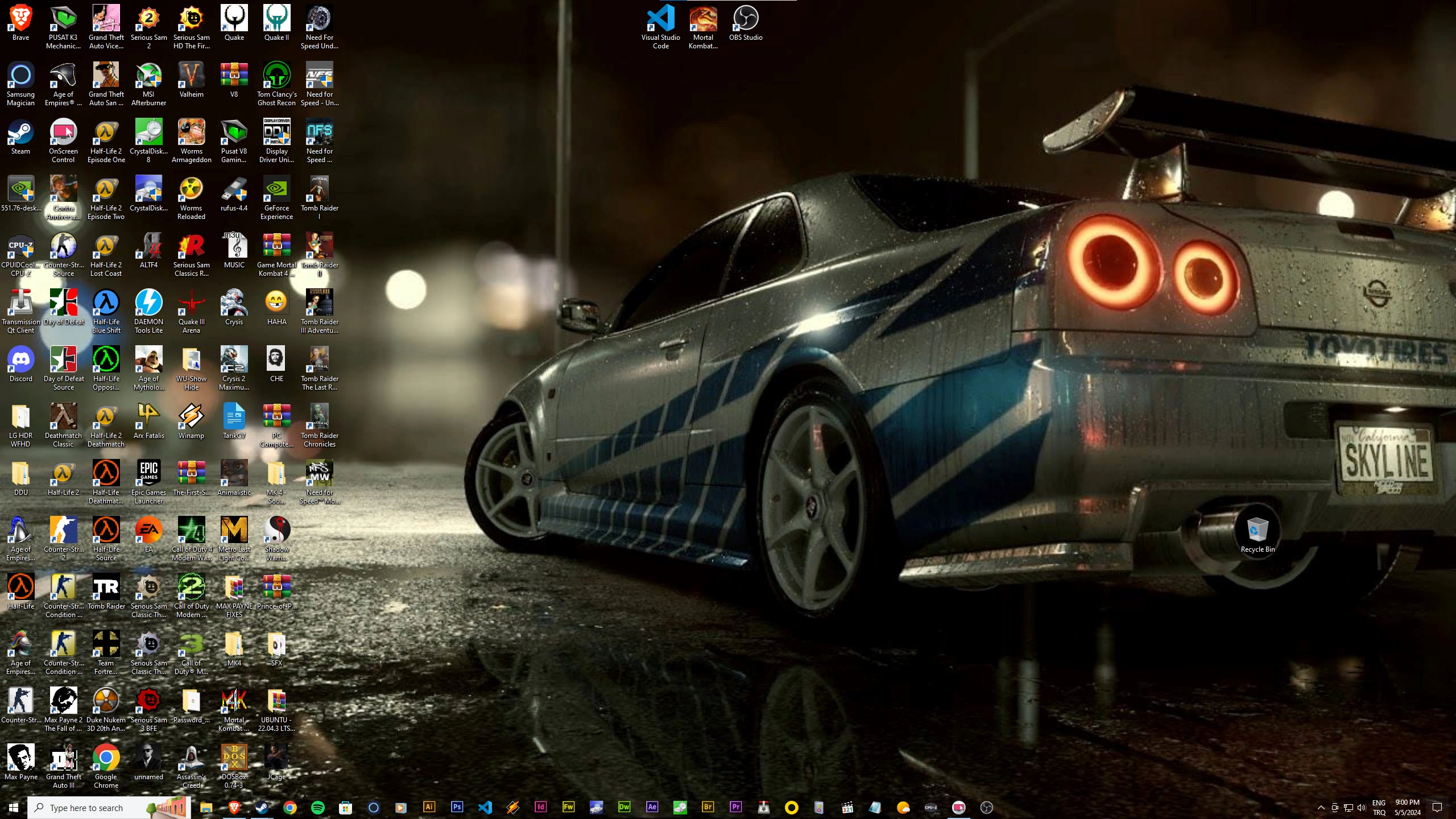Open Microsoft Store from taskbar

[346, 807]
